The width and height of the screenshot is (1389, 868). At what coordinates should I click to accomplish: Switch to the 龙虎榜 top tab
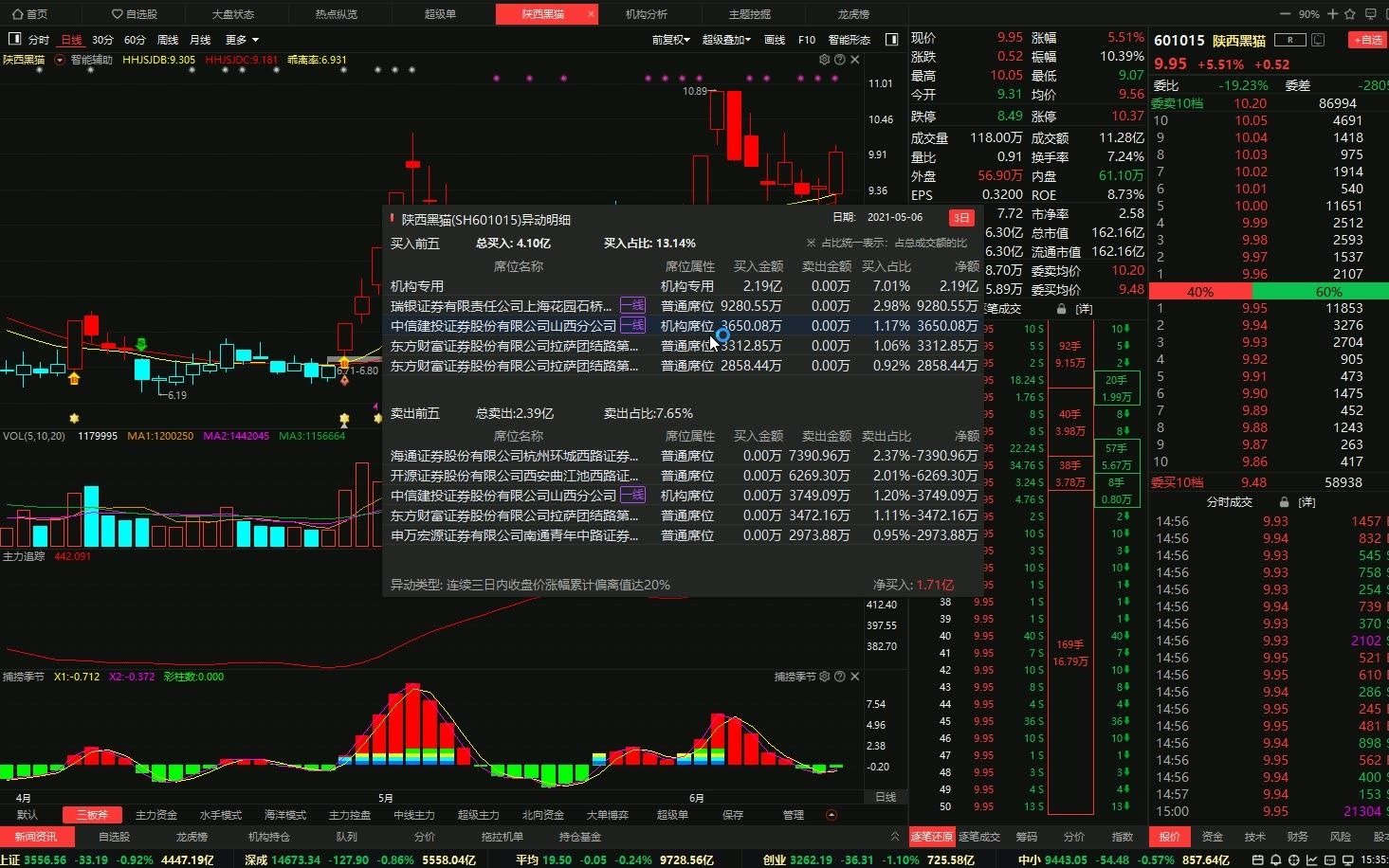(x=853, y=14)
